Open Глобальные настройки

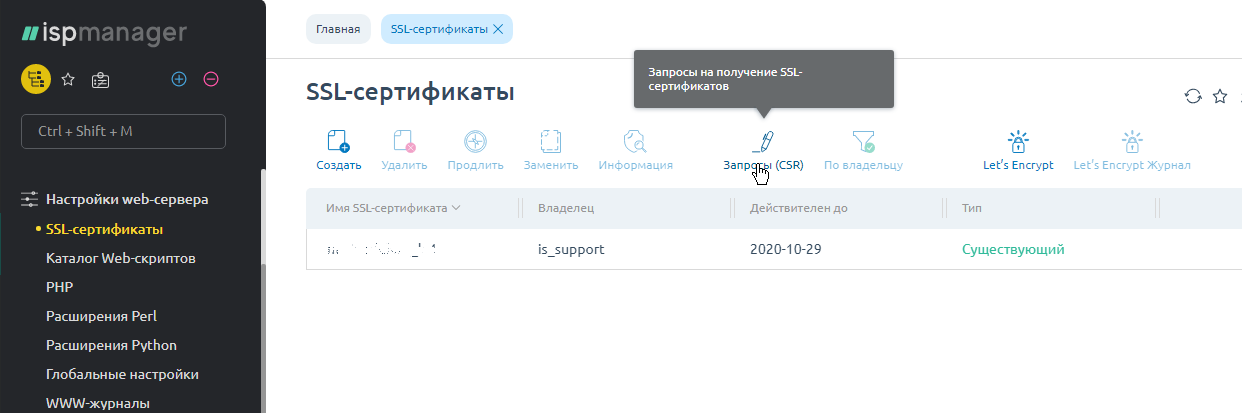122,374
